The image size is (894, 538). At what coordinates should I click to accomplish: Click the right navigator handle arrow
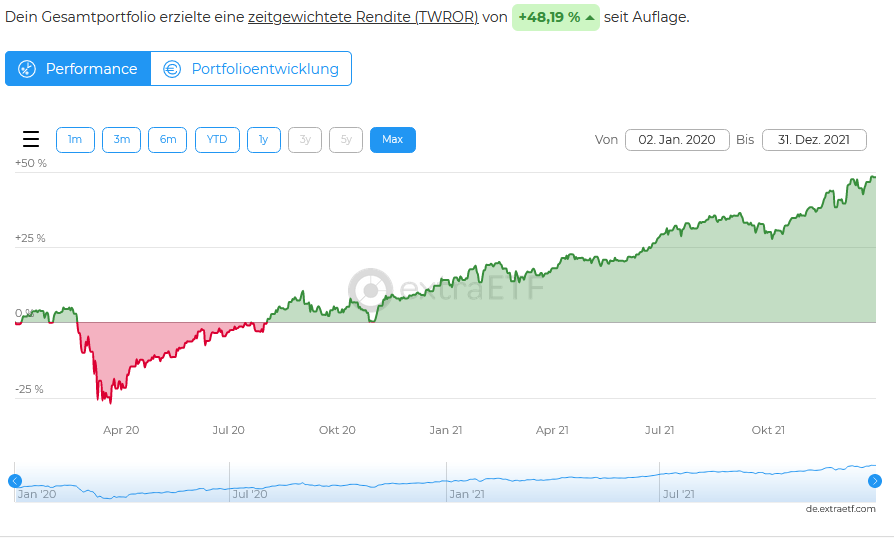click(x=875, y=481)
